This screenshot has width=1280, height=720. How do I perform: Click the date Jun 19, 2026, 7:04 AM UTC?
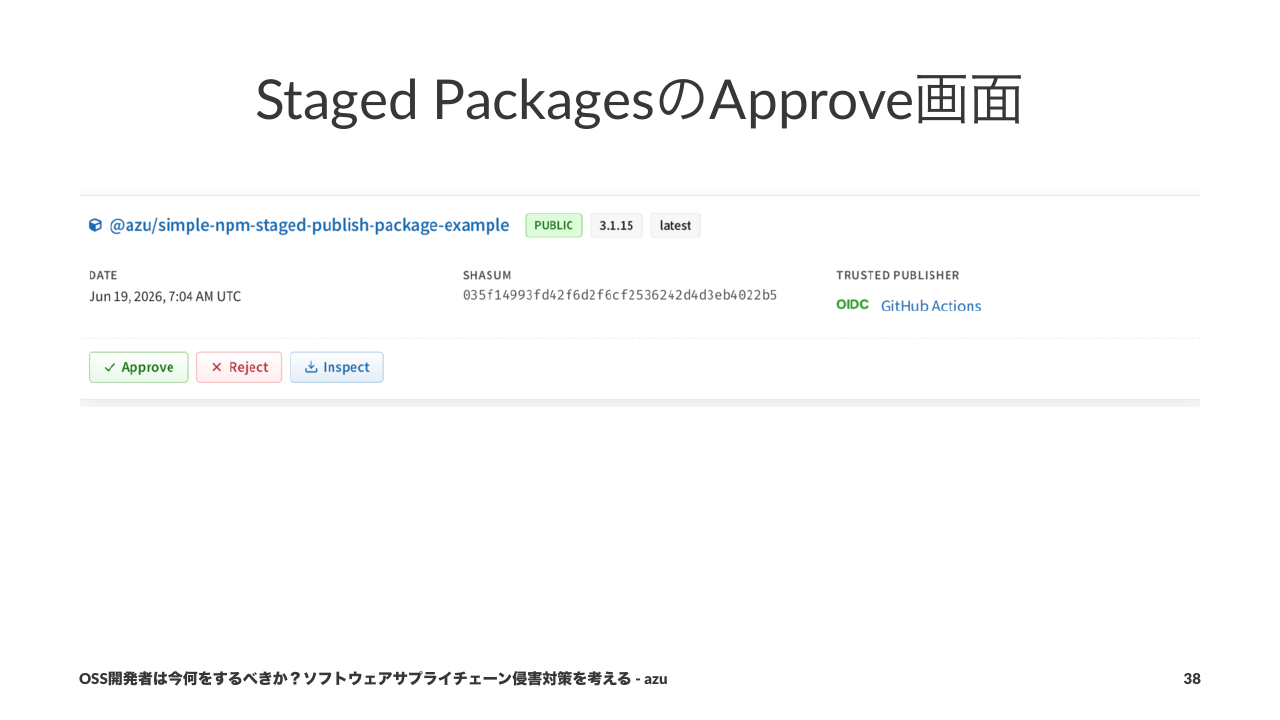coord(165,296)
